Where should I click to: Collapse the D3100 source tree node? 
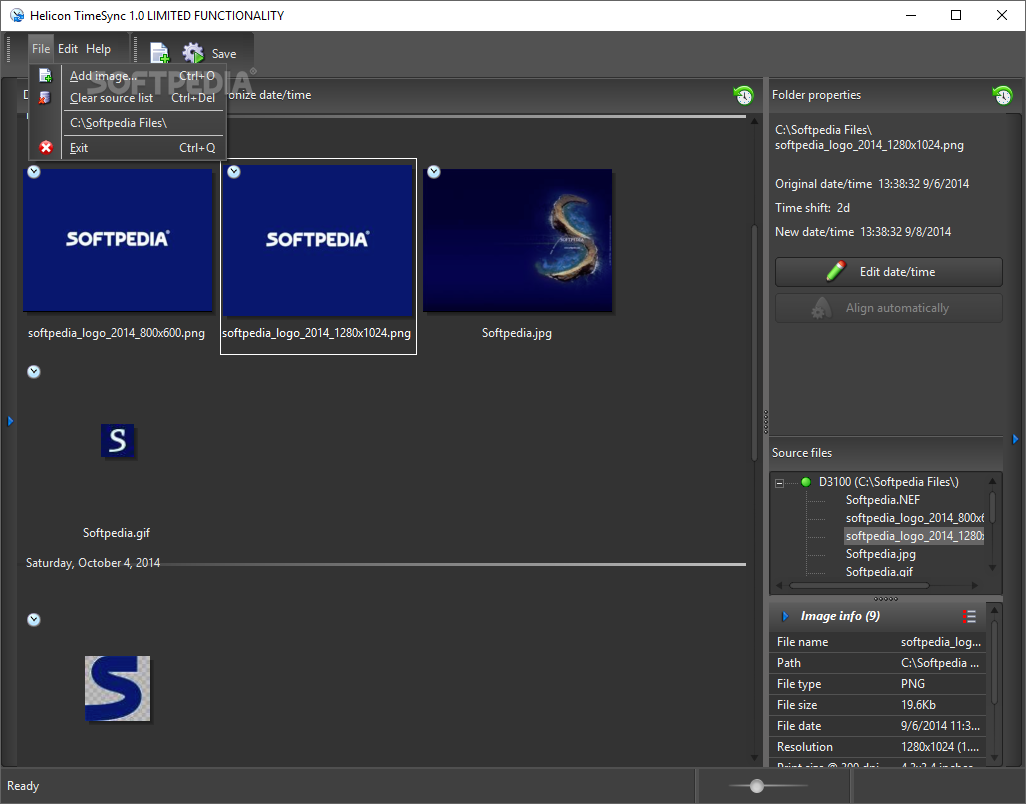click(x=779, y=483)
